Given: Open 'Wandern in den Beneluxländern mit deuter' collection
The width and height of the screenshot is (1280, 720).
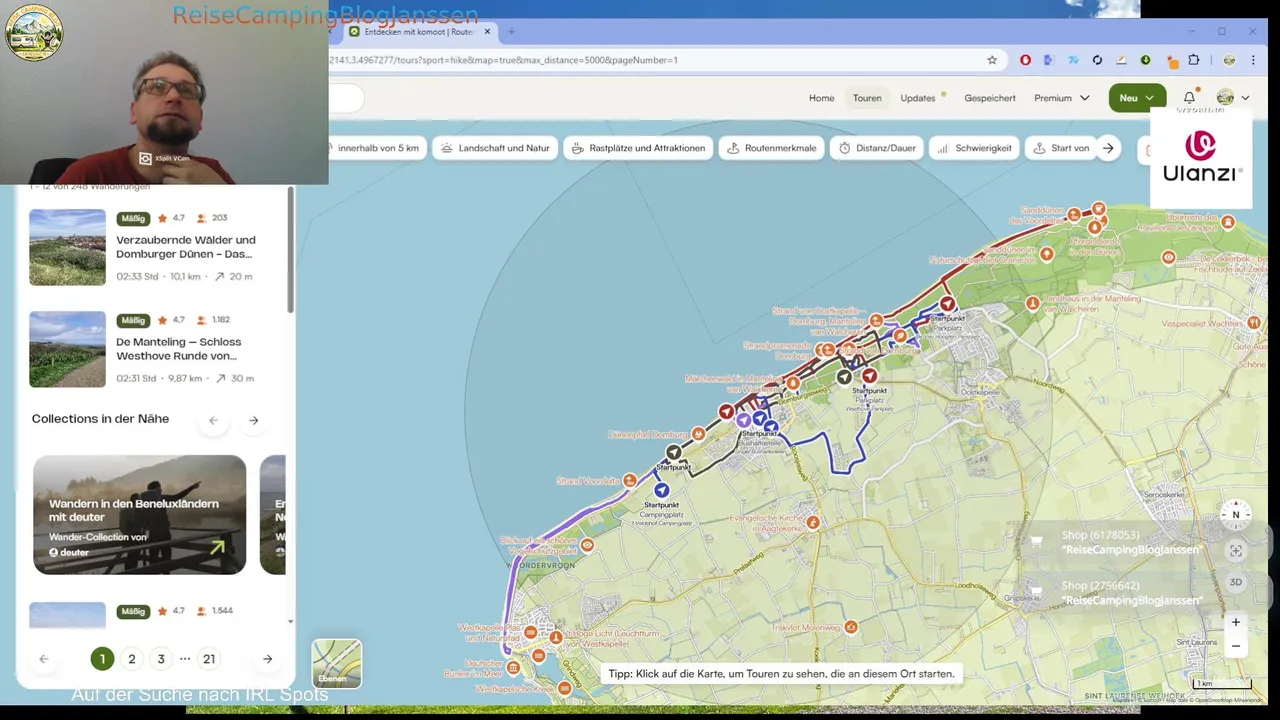Looking at the screenshot, I should pos(139,515).
